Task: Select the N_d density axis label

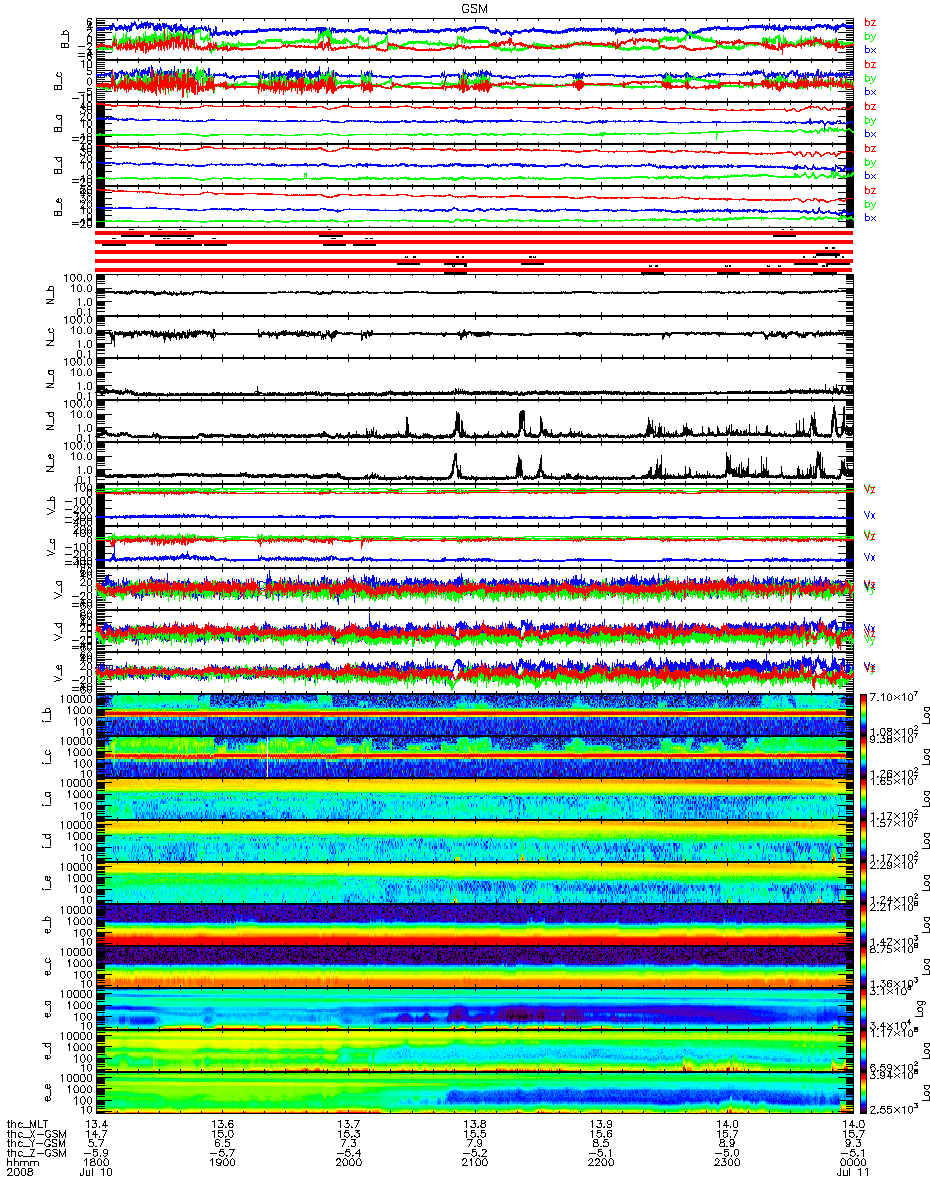Action: [50, 421]
